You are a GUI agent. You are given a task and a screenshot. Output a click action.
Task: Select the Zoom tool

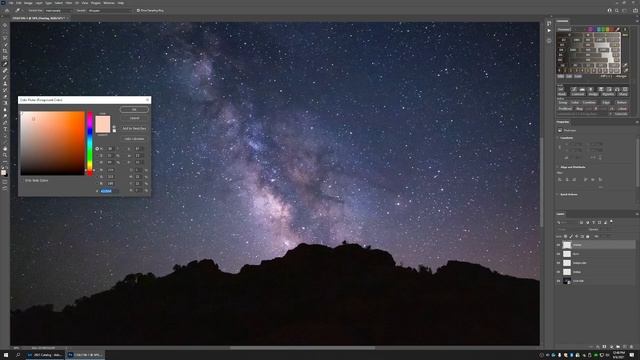[5, 156]
